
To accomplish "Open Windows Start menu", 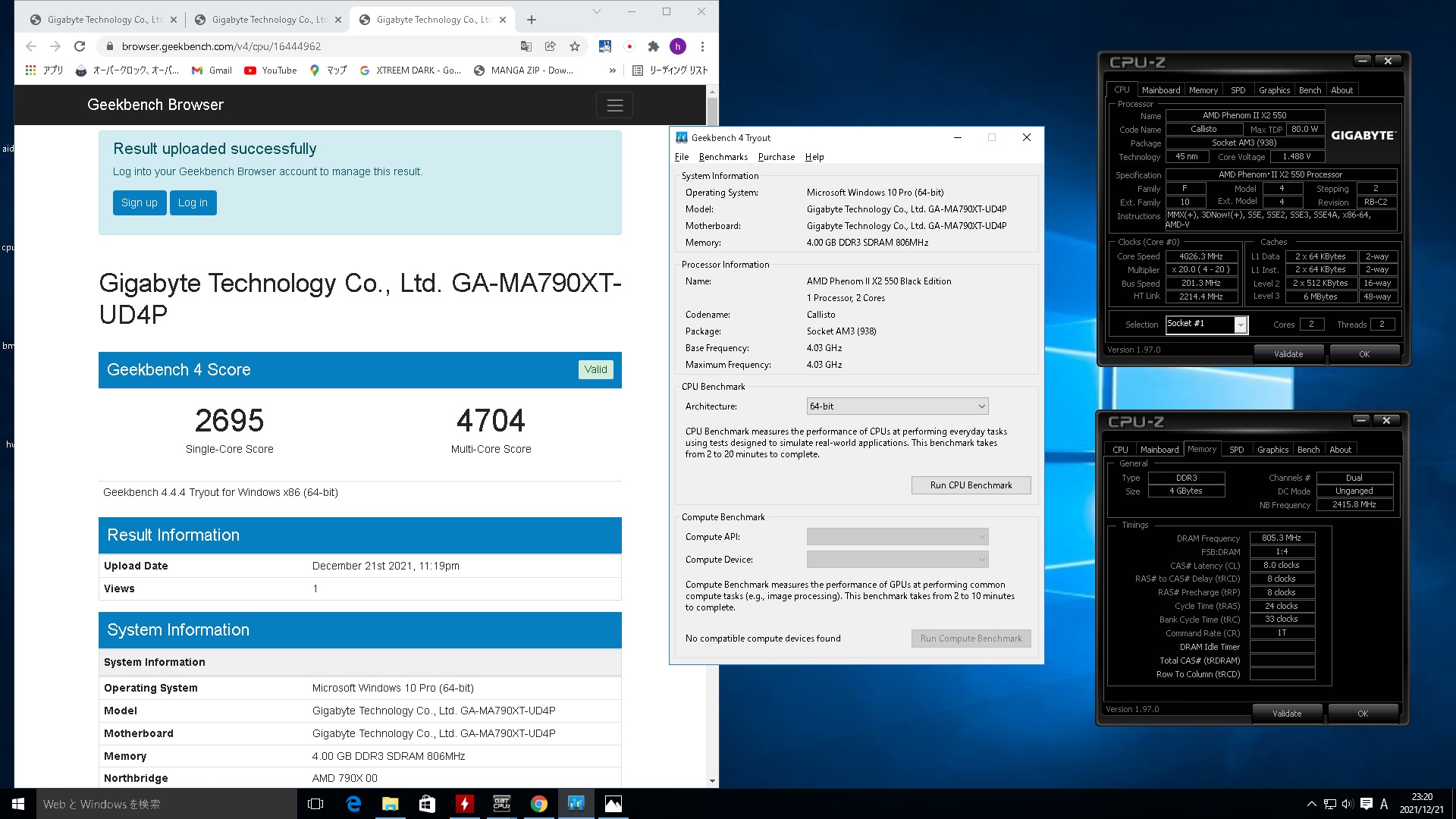I will click(x=18, y=804).
